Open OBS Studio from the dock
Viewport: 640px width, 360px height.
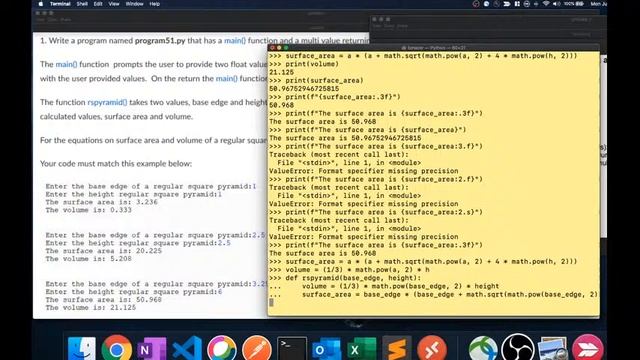click(518, 347)
